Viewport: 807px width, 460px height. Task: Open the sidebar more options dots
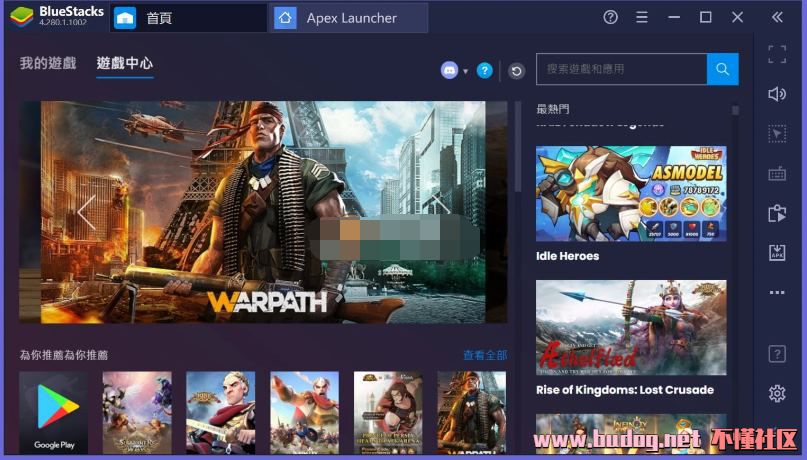(777, 293)
